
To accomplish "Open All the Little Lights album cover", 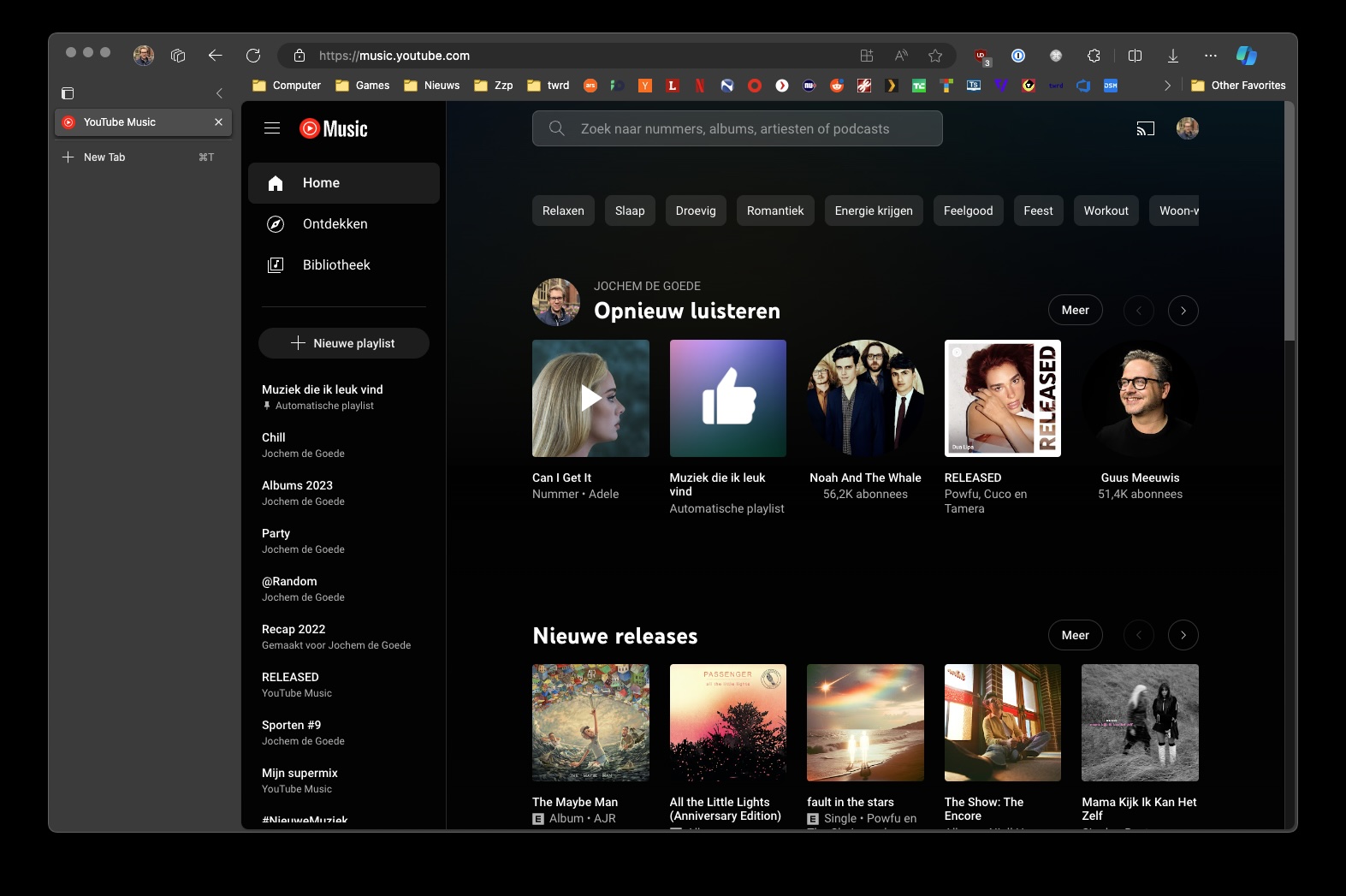I will coord(728,722).
